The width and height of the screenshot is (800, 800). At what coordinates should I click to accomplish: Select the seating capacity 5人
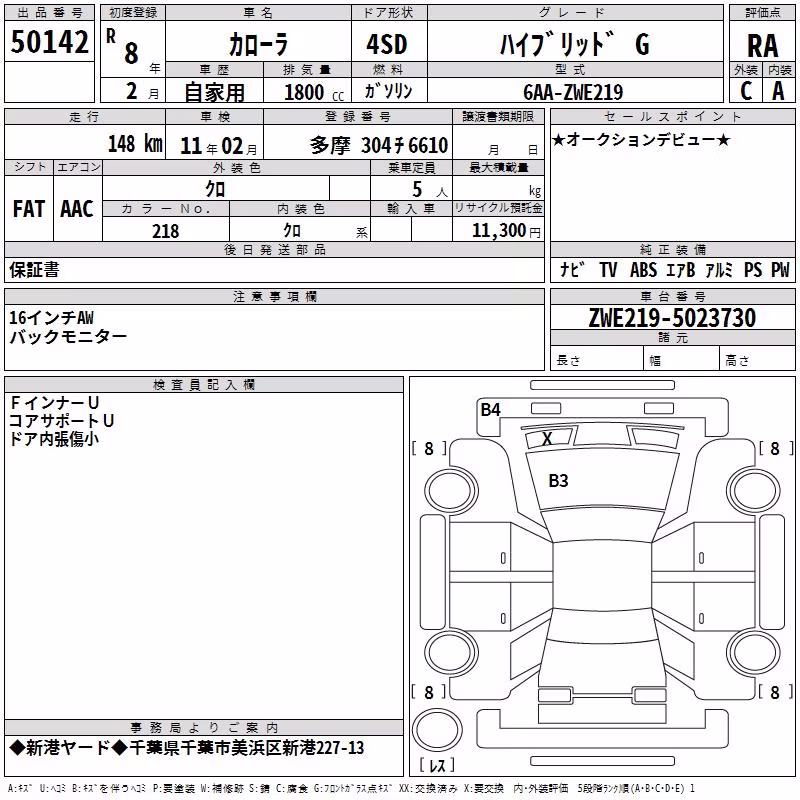[429, 189]
